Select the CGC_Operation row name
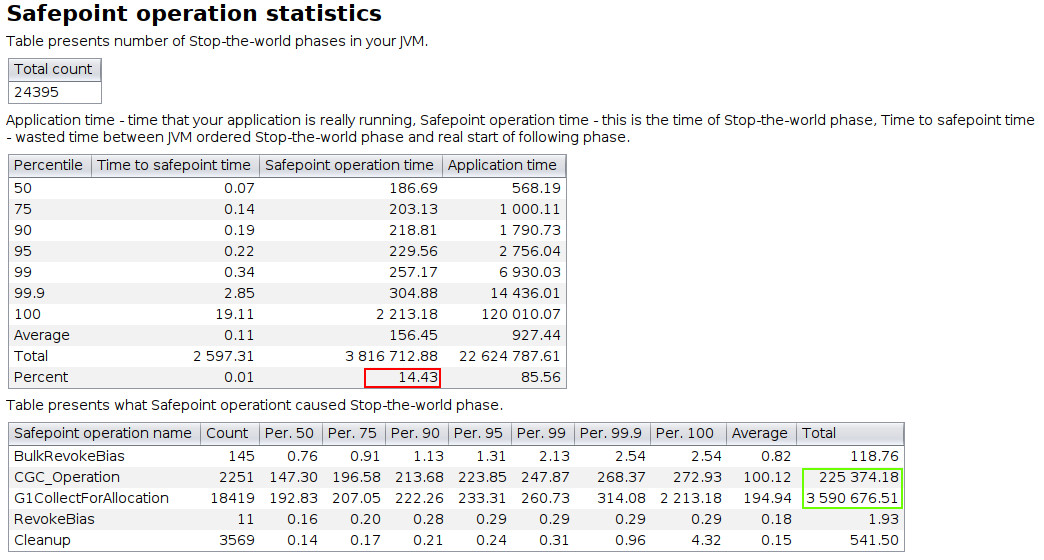Image resolution: width=1044 pixels, height=560 pixels. (x=67, y=477)
